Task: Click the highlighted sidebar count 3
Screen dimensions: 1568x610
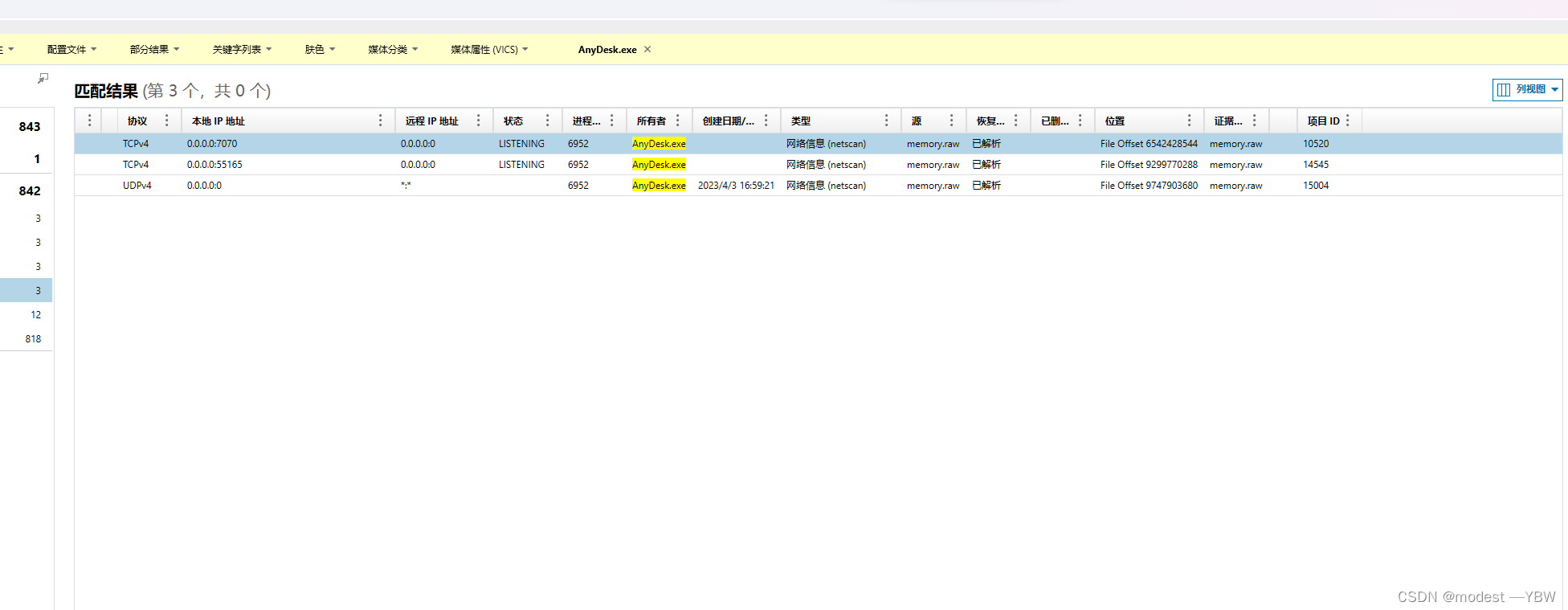Action: click(x=27, y=290)
